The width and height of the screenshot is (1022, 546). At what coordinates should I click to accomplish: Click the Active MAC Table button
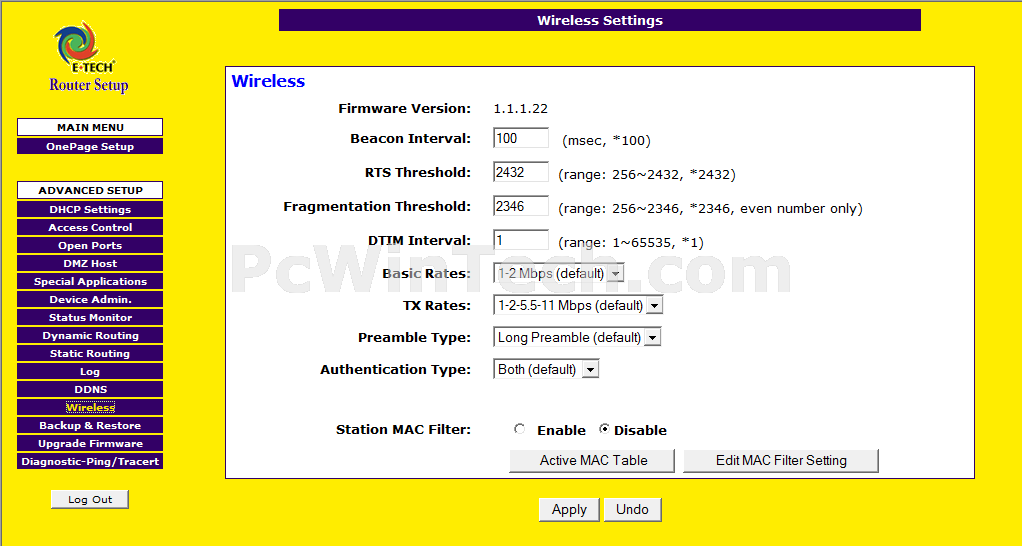(592, 461)
